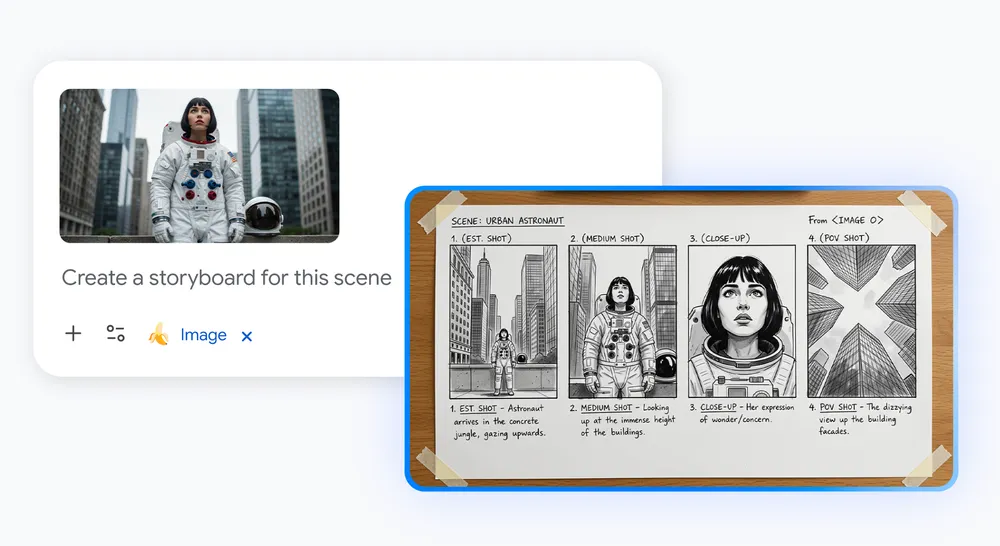Select the EST. SHOT storyboard panel drawing

tap(502, 321)
